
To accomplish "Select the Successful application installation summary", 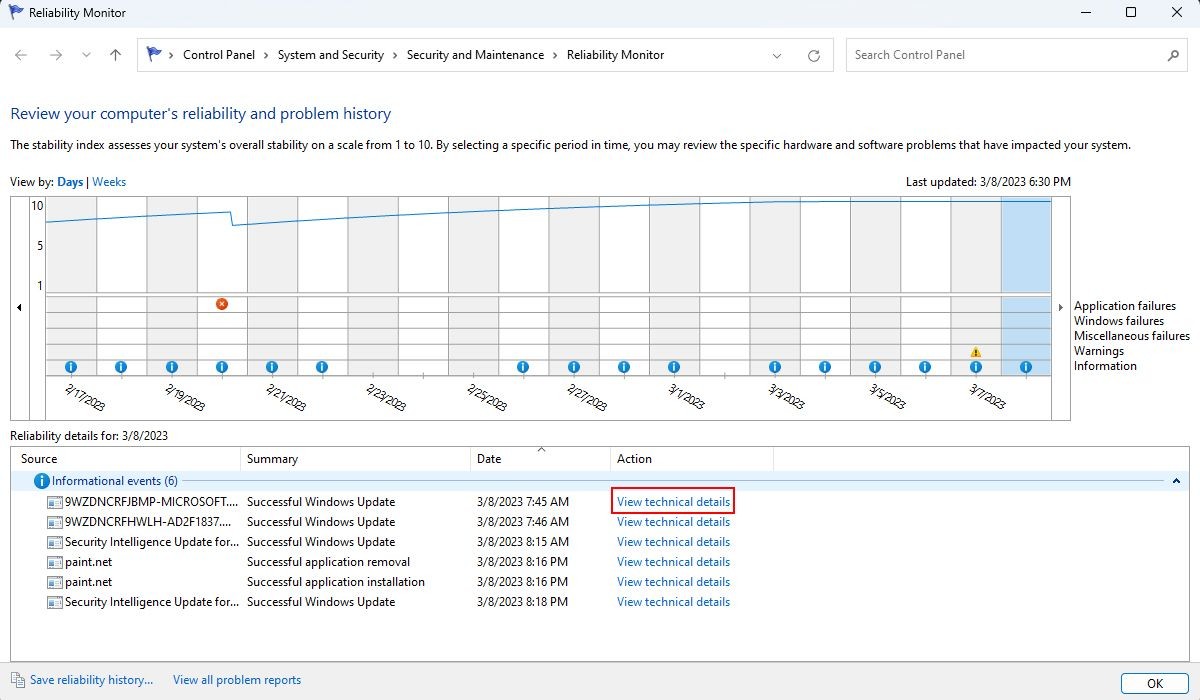I will [336, 582].
